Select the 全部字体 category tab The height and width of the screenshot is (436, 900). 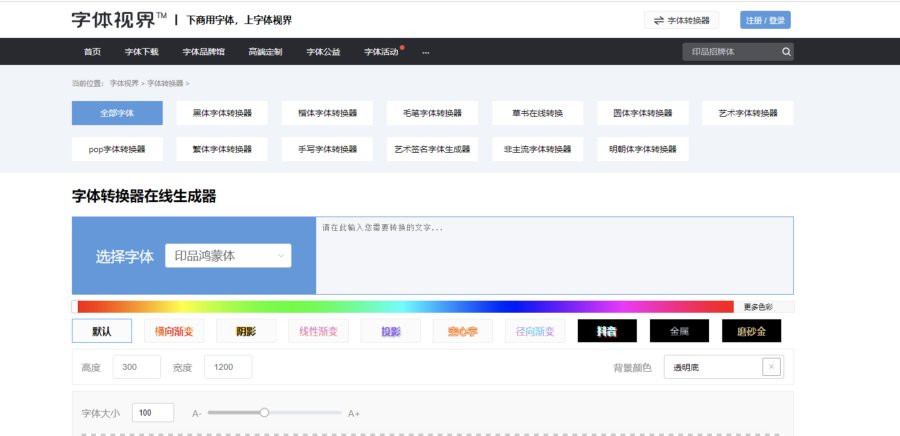coord(117,113)
